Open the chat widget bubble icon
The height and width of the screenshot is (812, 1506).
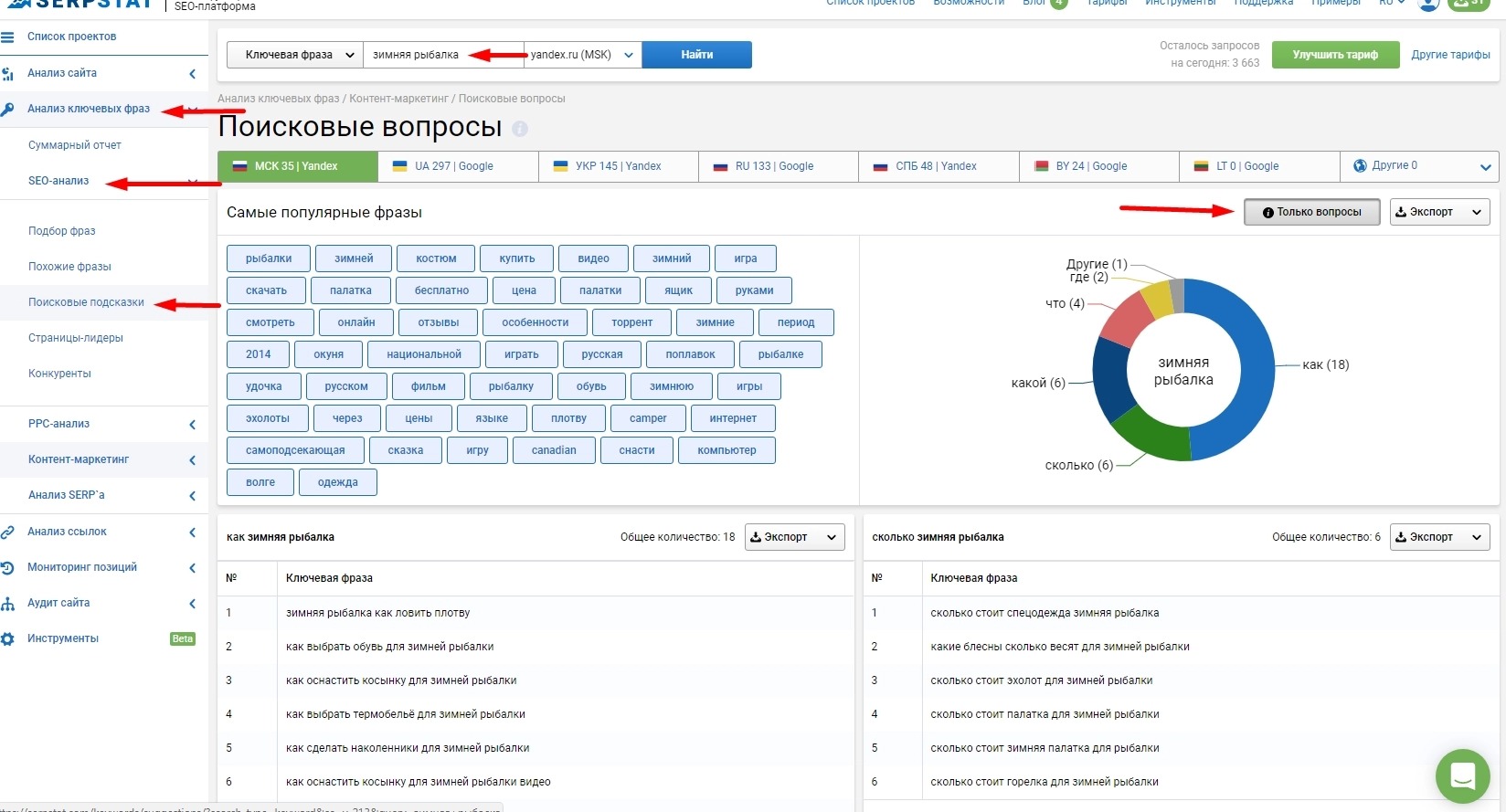(1463, 775)
